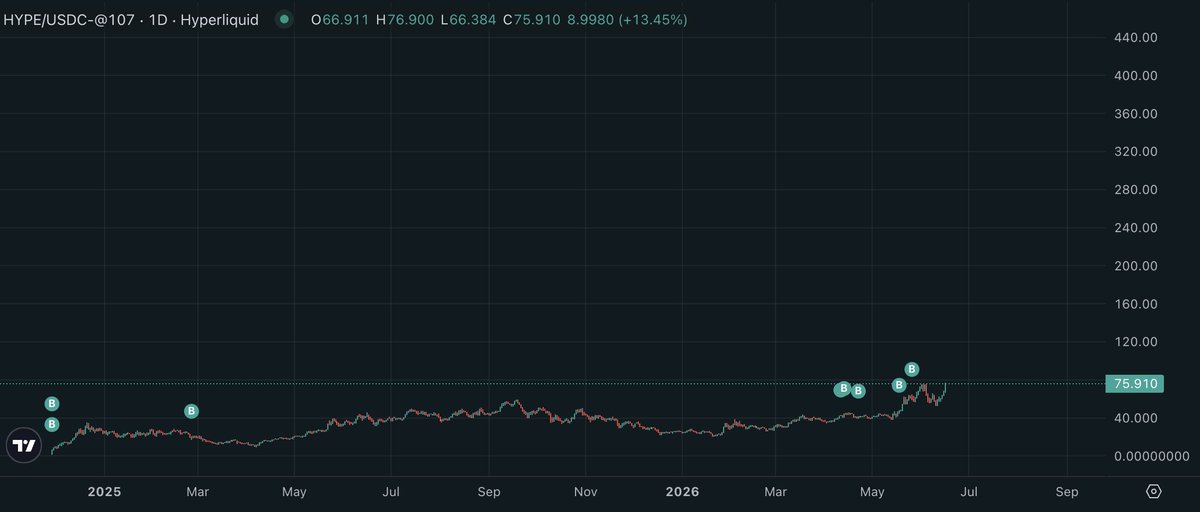Image resolution: width=1200 pixels, height=512 pixels.
Task: Click the 280.00 price axis label
Action: point(1135,190)
